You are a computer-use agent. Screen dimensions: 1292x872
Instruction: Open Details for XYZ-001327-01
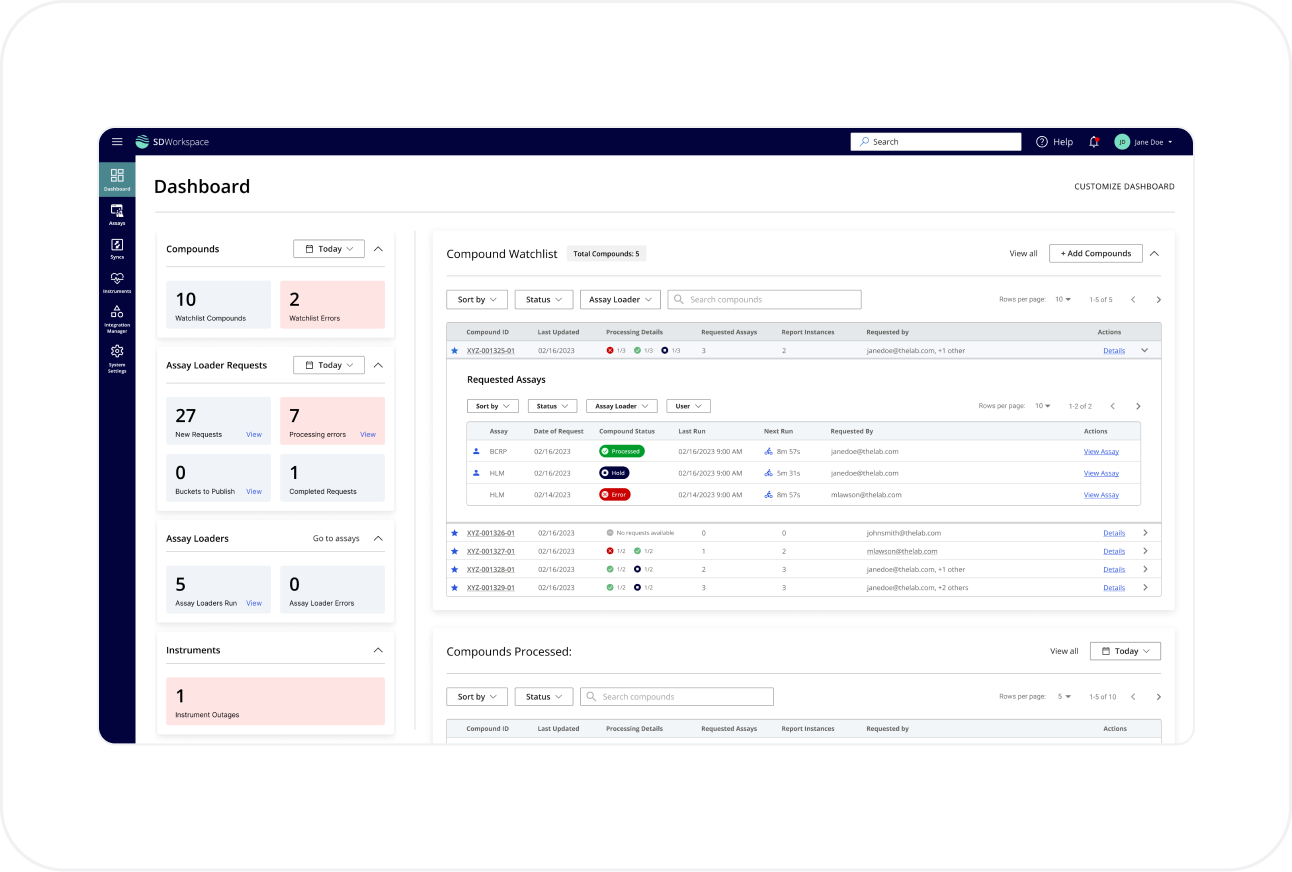coord(1114,551)
